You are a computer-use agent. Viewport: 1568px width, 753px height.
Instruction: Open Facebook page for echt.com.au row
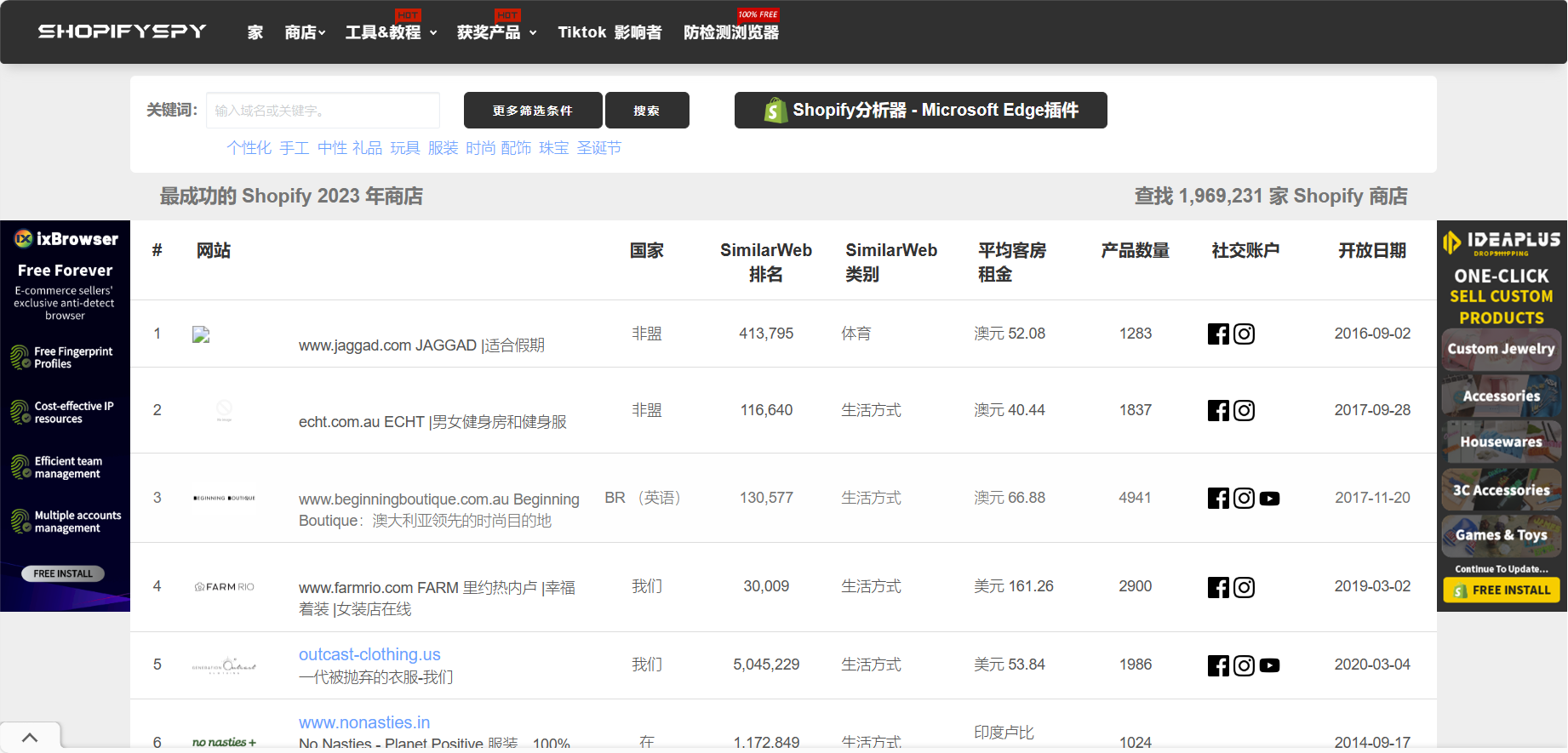[x=1218, y=411]
